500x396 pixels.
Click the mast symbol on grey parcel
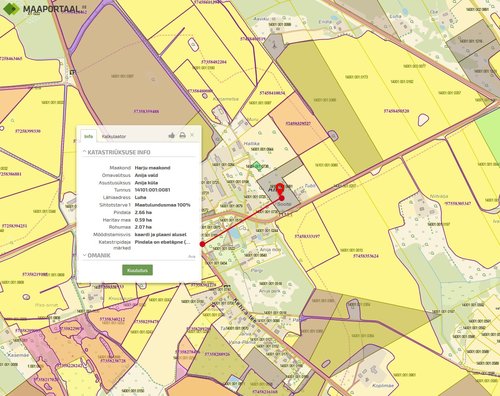tap(274, 44)
